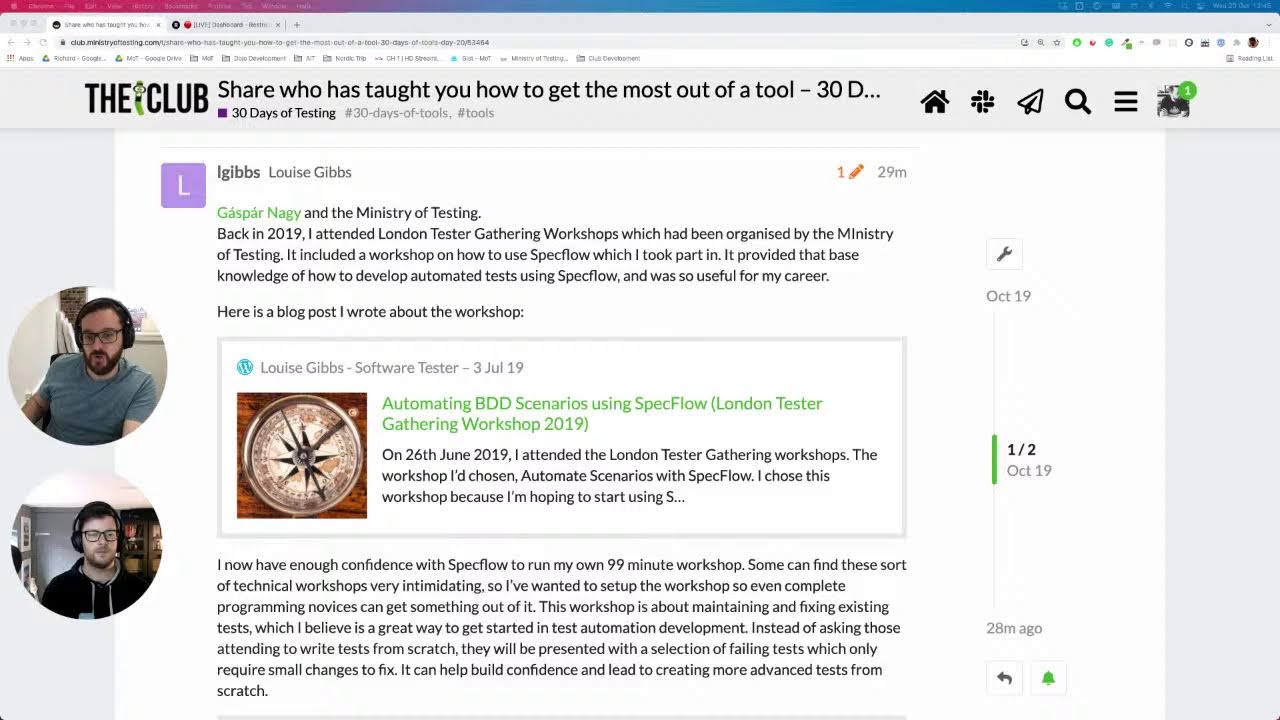This screenshot has height=720, width=1280.
Task: Toggle the green notification bell
Action: click(x=1048, y=678)
